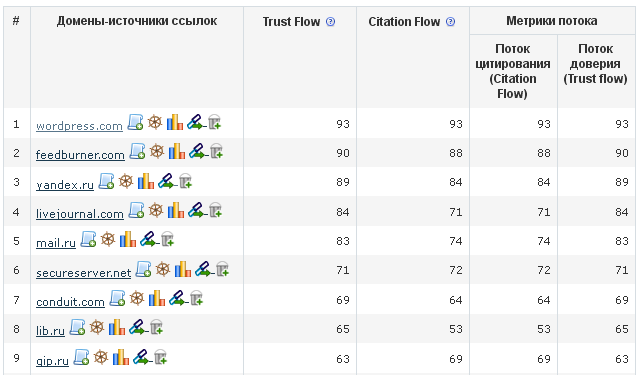The height and width of the screenshot is (375, 640).
Task: Follow the secureserver.net link
Action: [84, 272]
